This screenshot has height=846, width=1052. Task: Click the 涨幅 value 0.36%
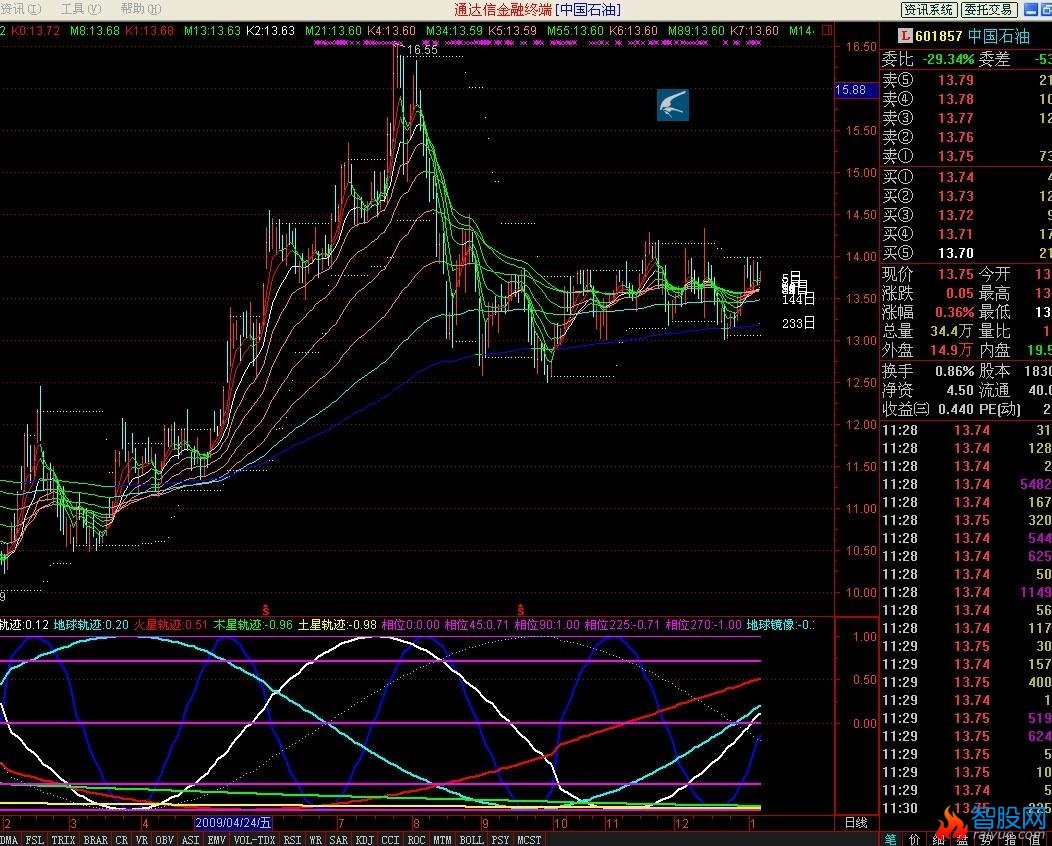coord(954,312)
